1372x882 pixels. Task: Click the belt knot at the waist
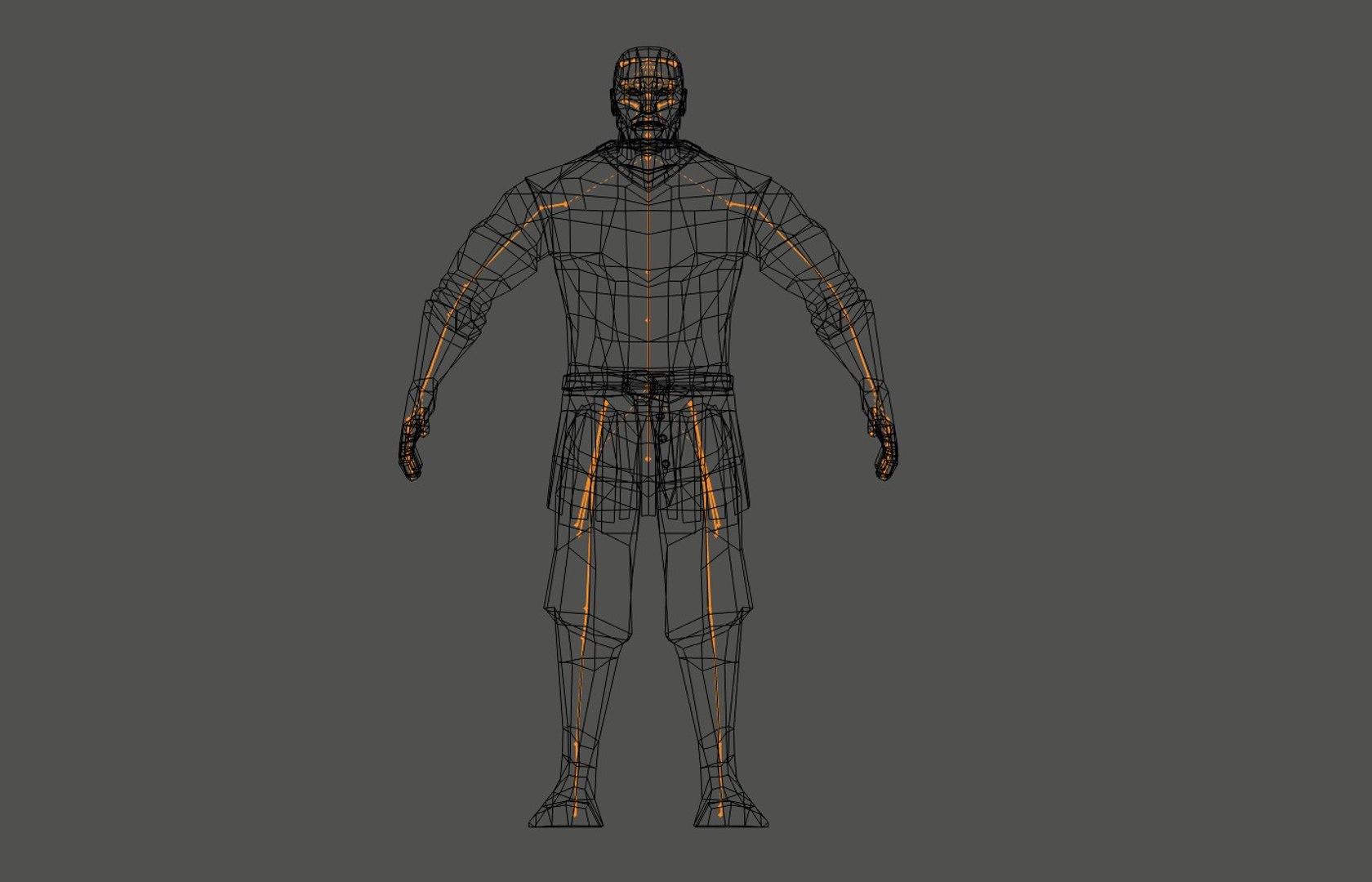647,384
